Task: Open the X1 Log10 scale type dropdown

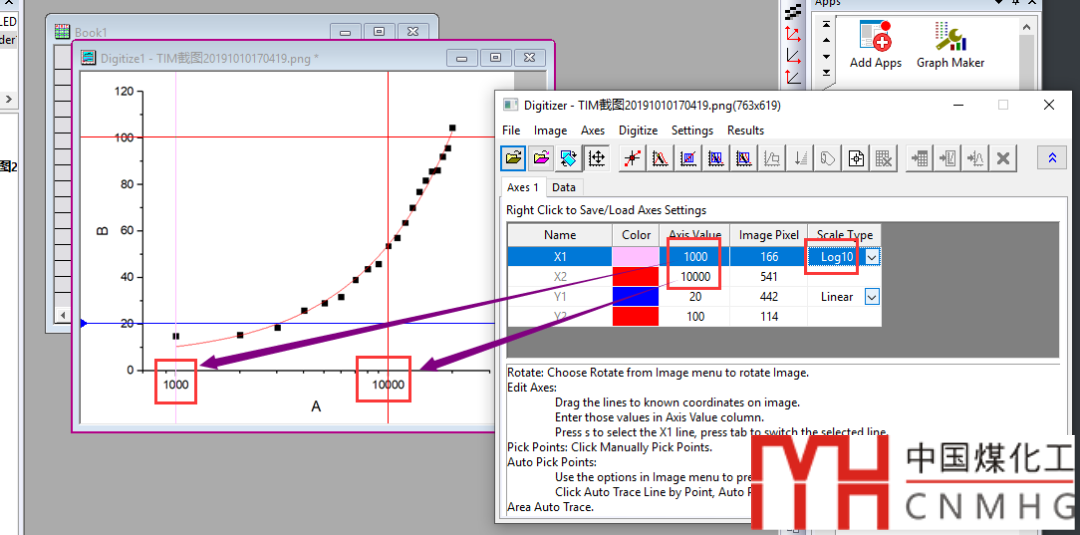Action: [872, 257]
